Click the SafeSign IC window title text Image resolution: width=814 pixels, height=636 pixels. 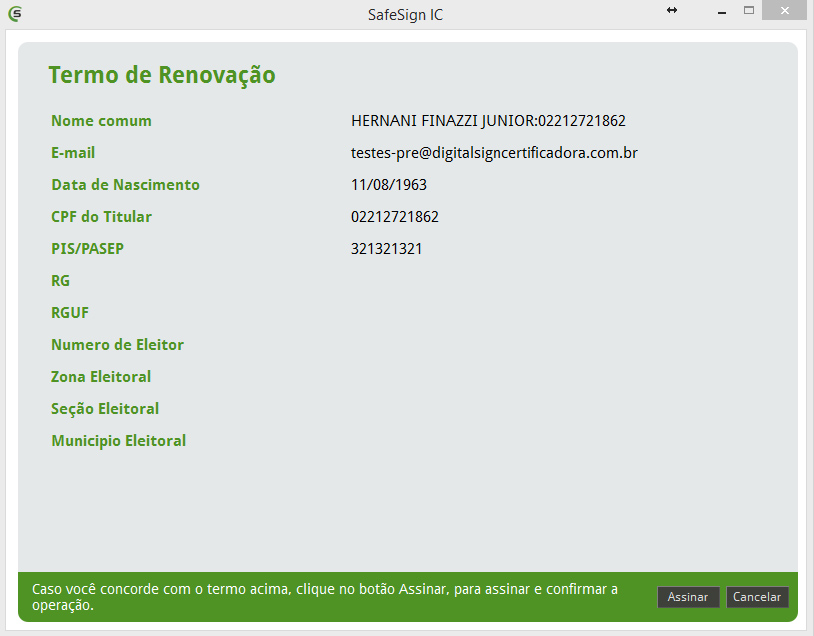point(405,15)
